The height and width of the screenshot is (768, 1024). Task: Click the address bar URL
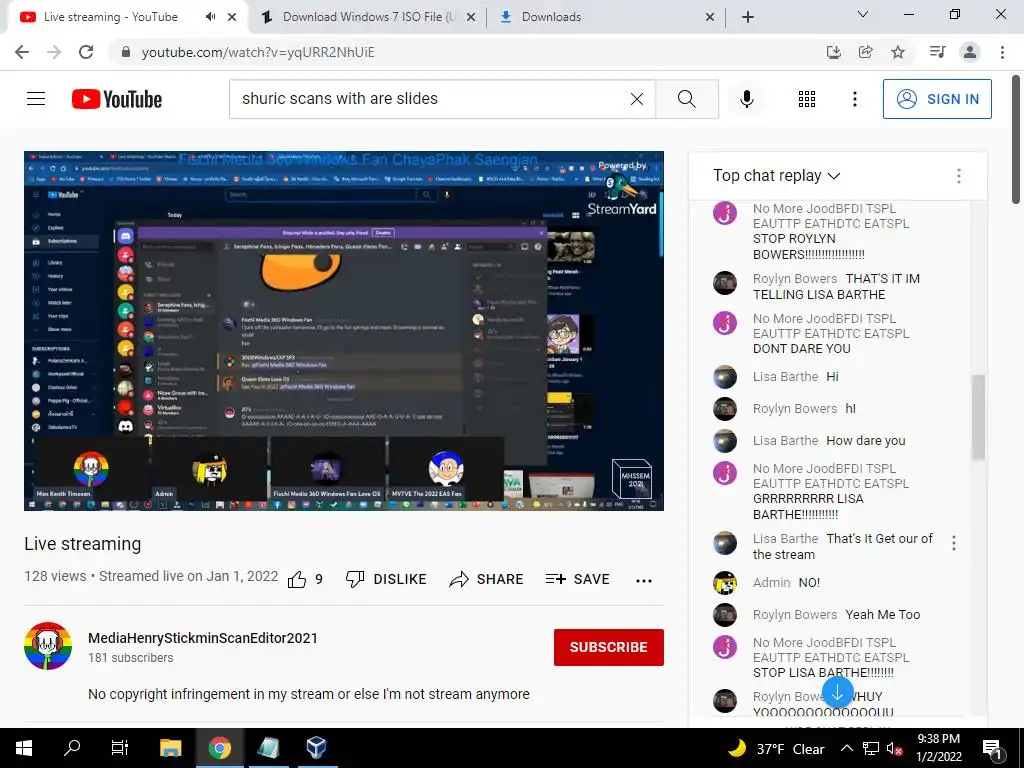coord(258,52)
